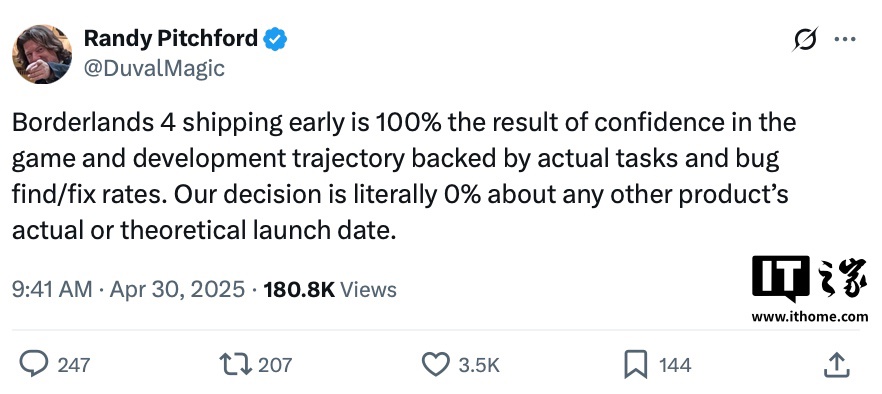882x394 pixels.
Task: Select the Apr 30, 2025 date
Action: pyautogui.click(x=177, y=290)
